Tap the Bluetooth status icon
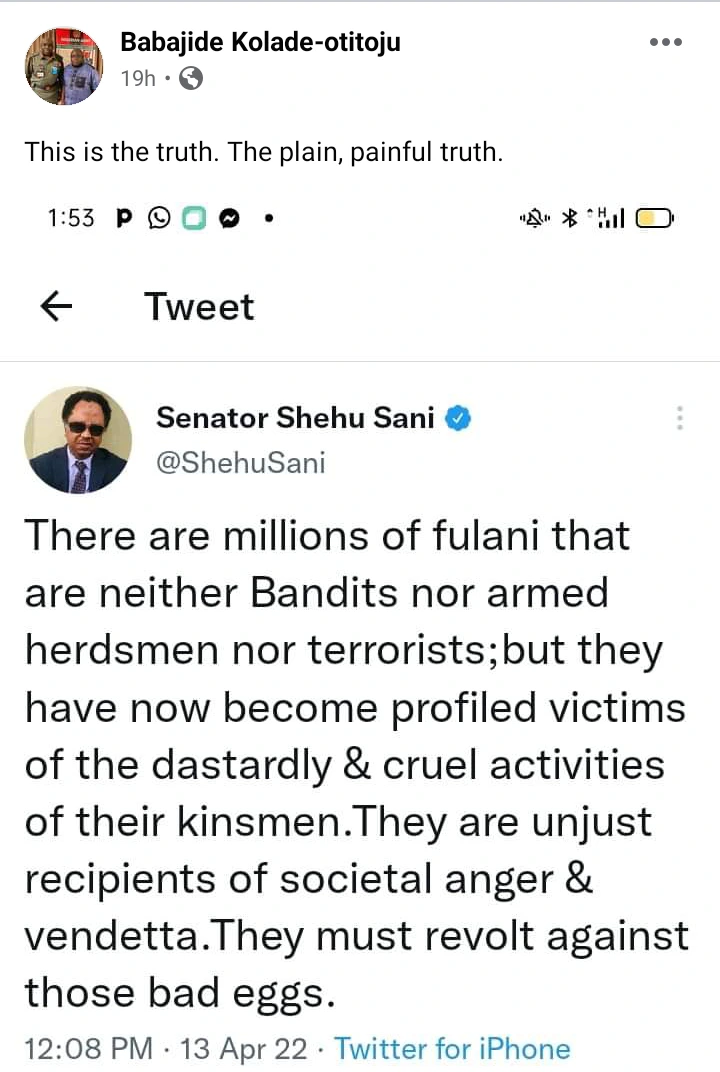Viewport: 720px width, 1072px height. [x=569, y=217]
